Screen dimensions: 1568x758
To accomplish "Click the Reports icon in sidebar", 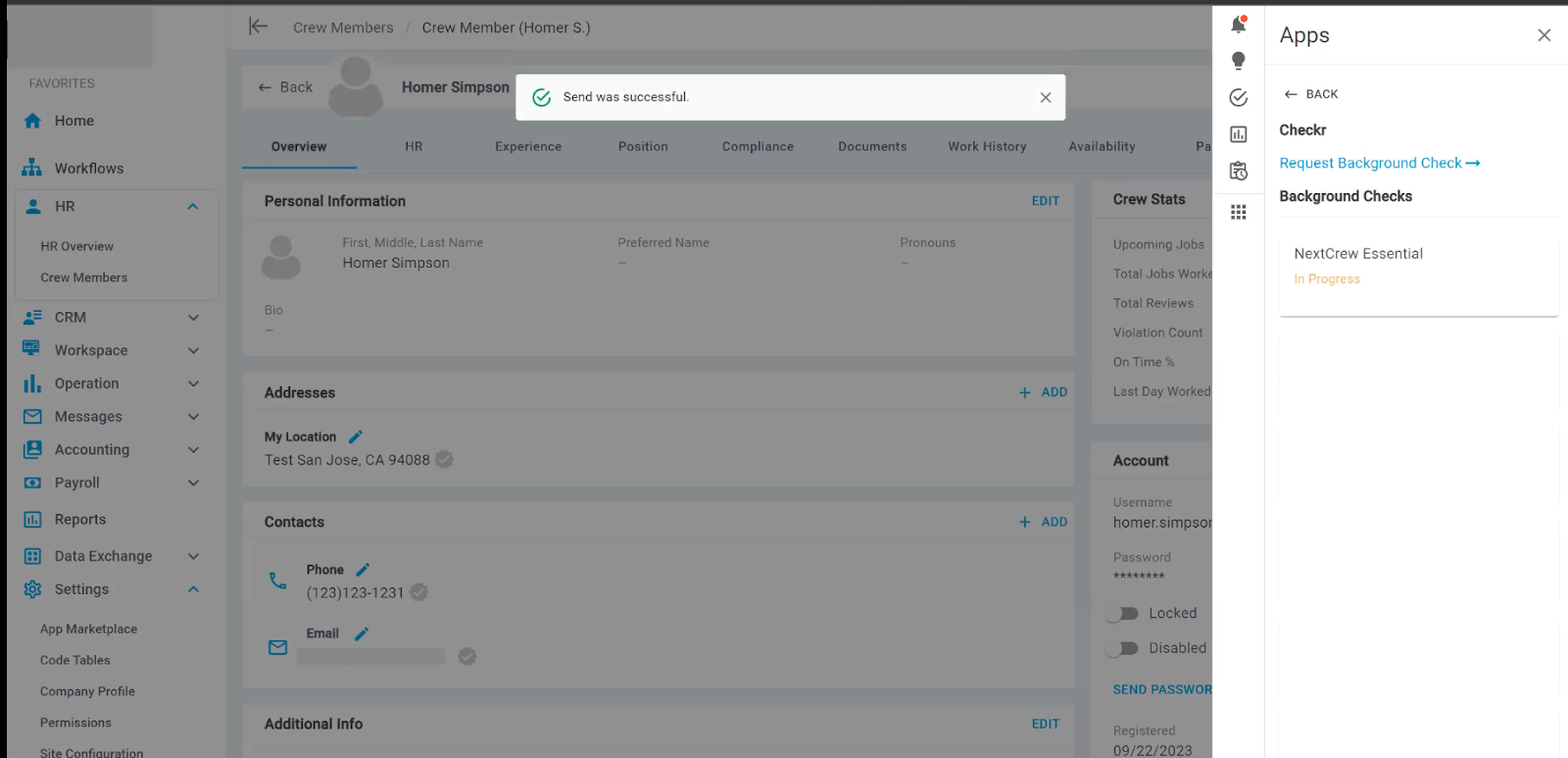I will [x=32, y=519].
